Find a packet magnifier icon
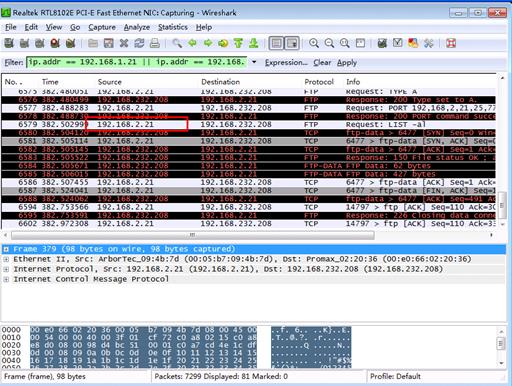 pos(177,43)
